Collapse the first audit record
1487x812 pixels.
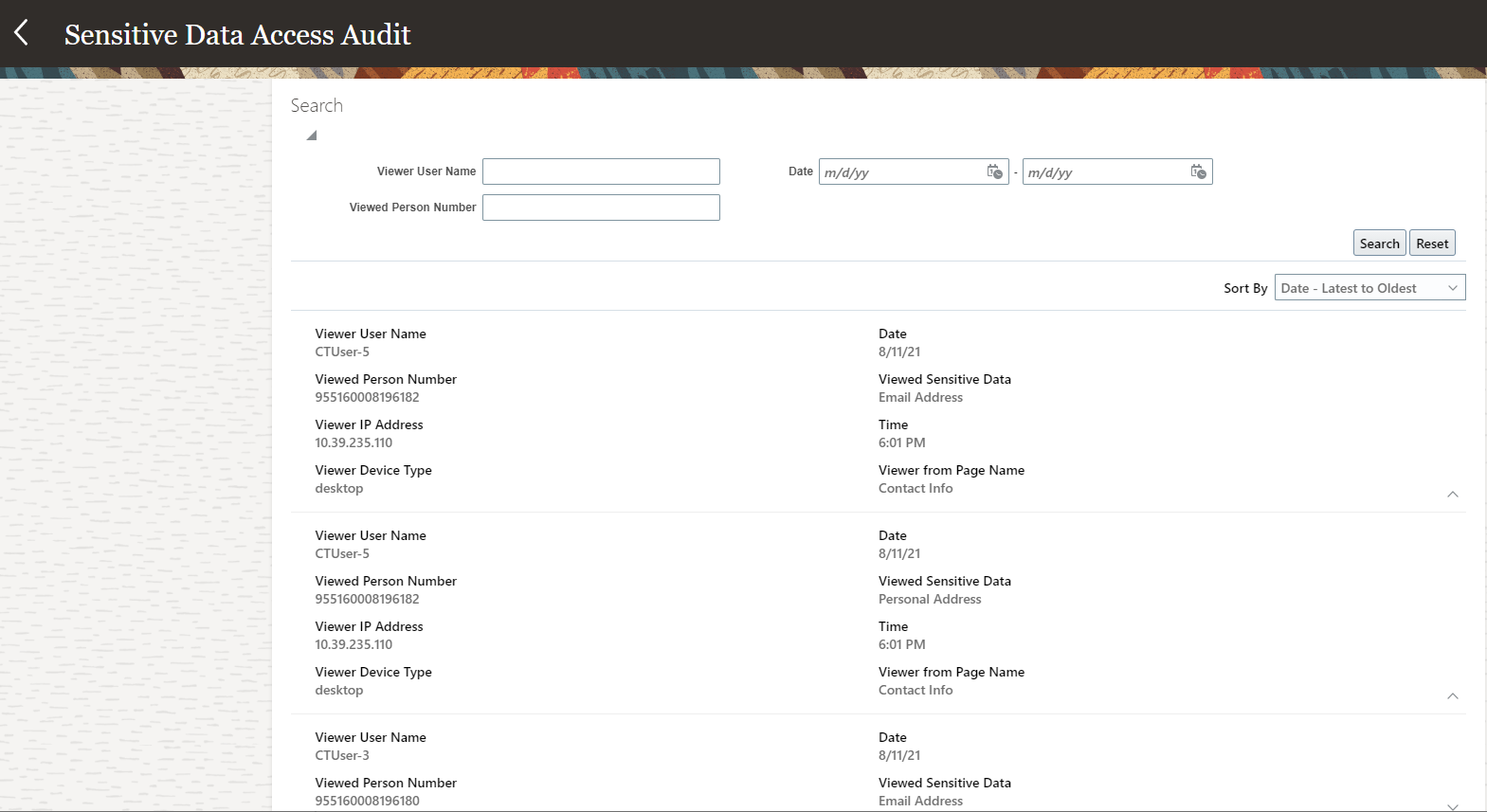click(1452, 494)
